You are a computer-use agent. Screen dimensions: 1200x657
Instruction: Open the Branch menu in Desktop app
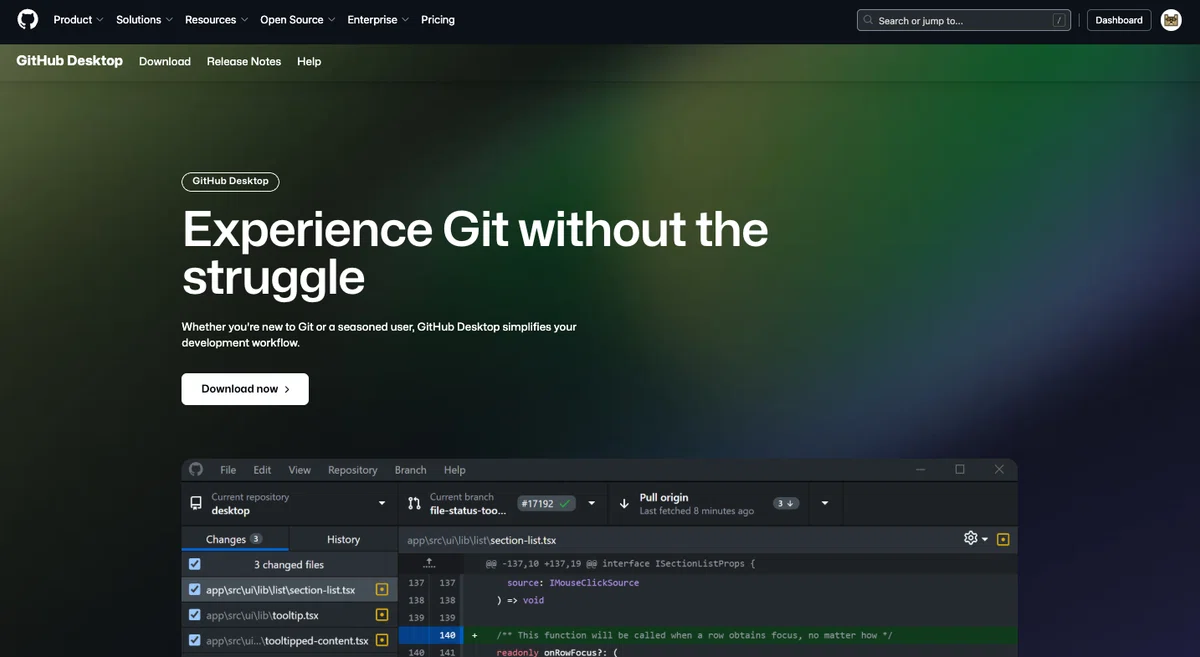click(x=410, y=470)
